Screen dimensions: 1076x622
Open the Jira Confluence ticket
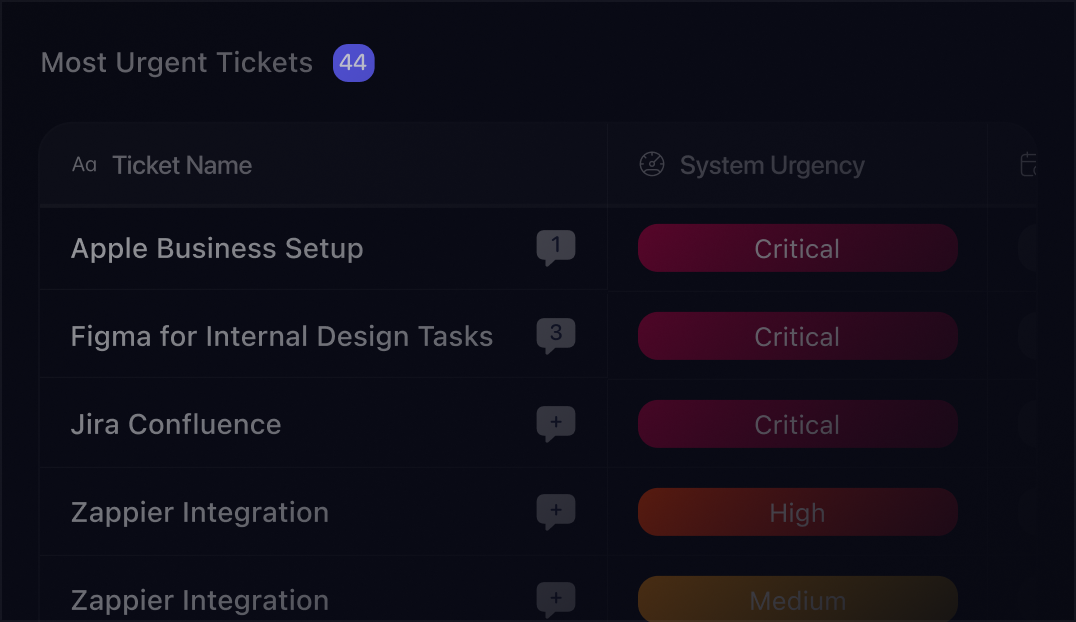tap(176, 424)
